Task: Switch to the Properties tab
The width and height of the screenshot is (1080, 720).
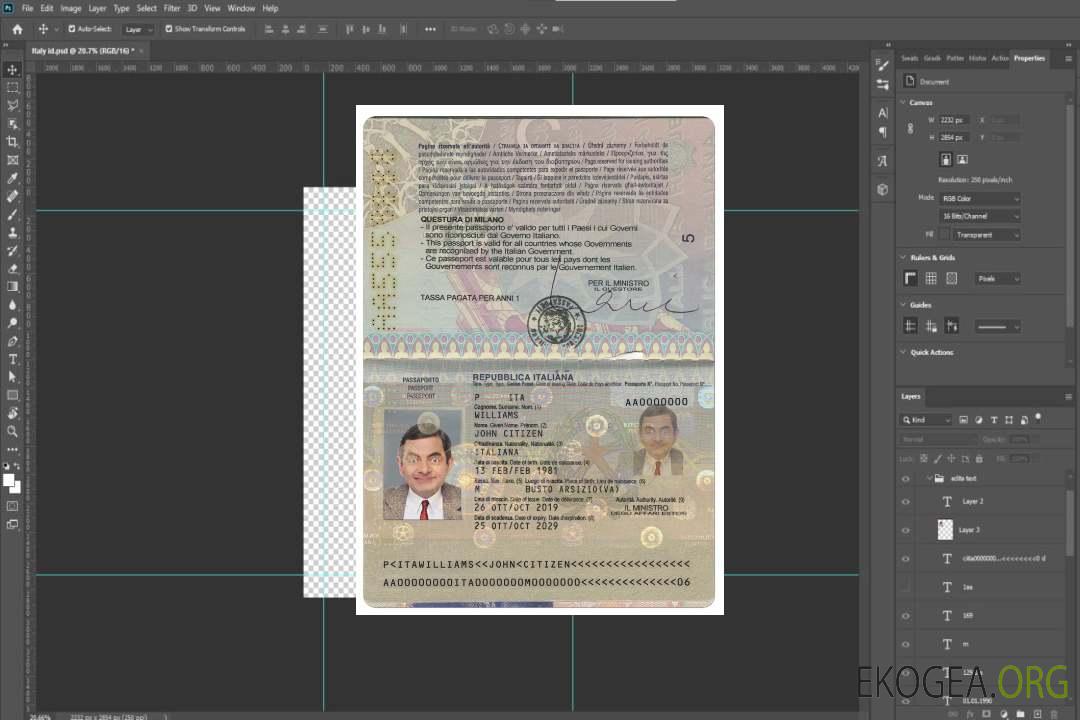Action: (x=1029, y=59)
